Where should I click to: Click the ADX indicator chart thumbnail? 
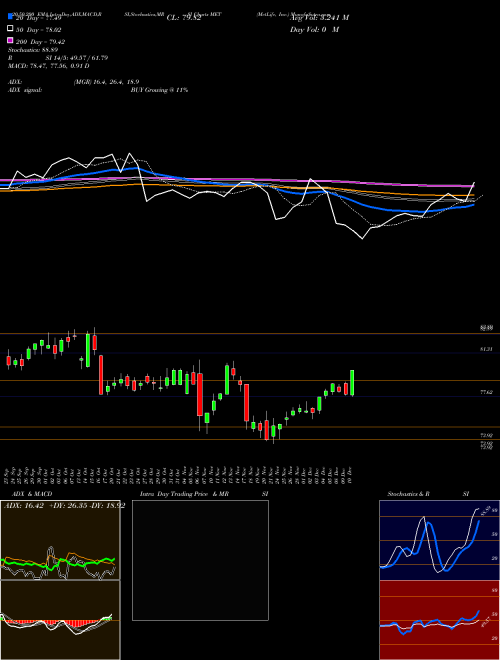60,540
